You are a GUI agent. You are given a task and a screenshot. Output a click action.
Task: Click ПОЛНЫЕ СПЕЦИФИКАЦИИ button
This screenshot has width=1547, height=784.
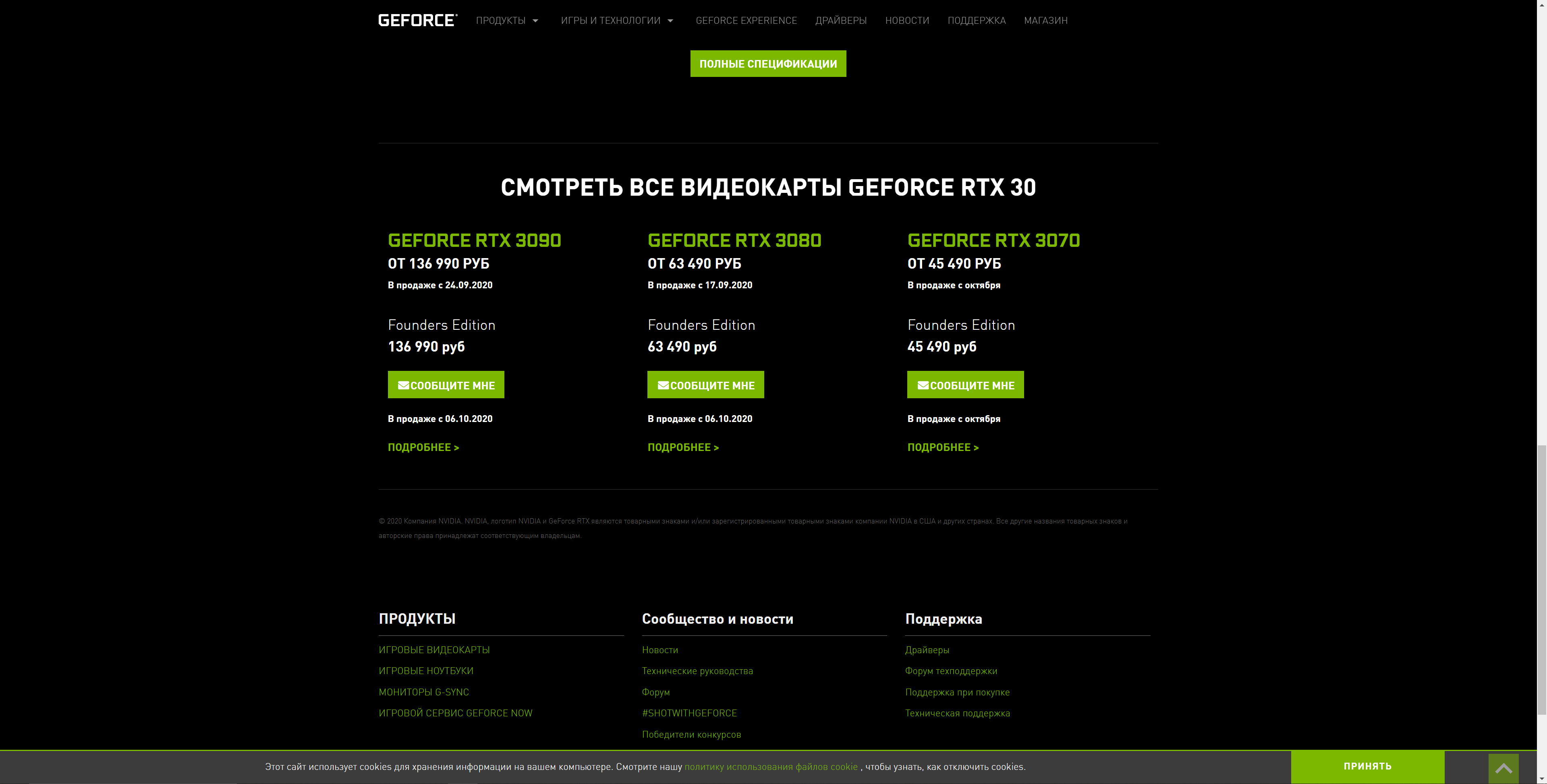768,64
